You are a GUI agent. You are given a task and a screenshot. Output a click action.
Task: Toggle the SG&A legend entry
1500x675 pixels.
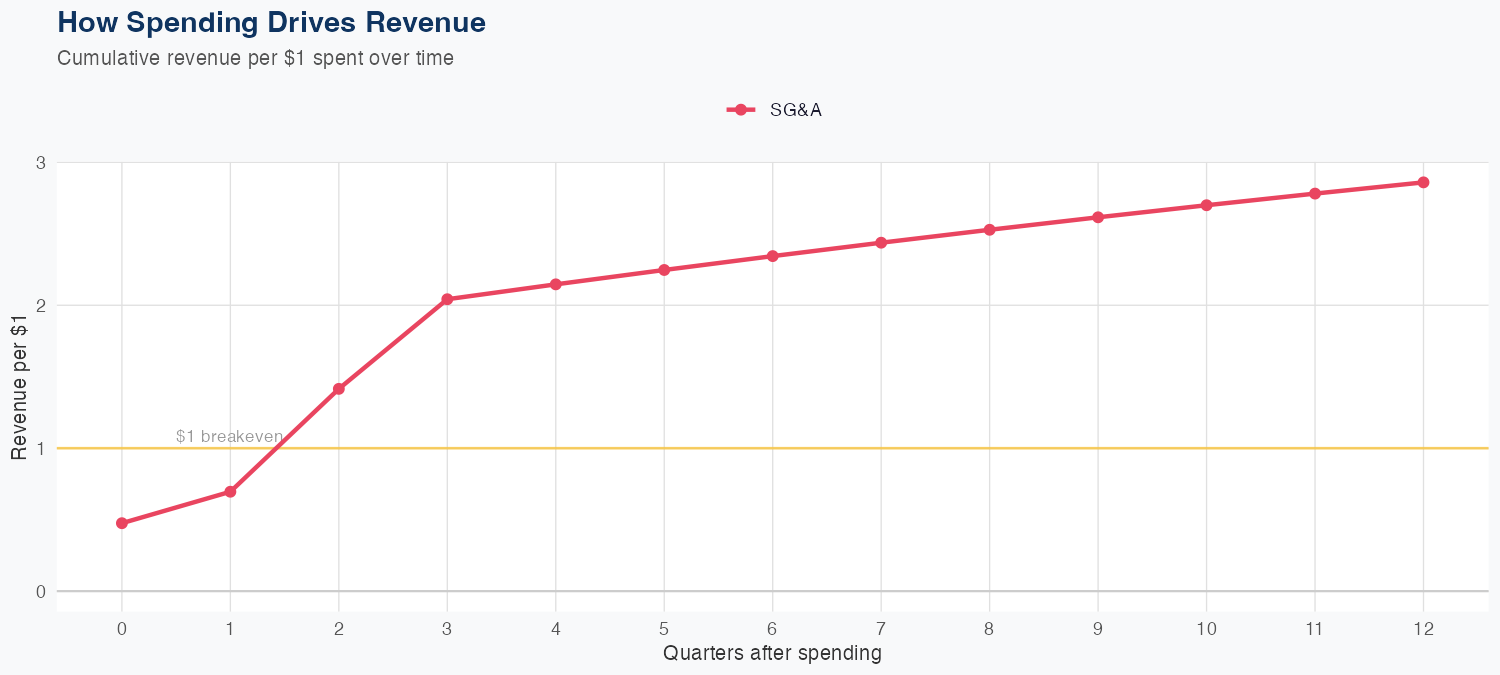coord(795,110)
